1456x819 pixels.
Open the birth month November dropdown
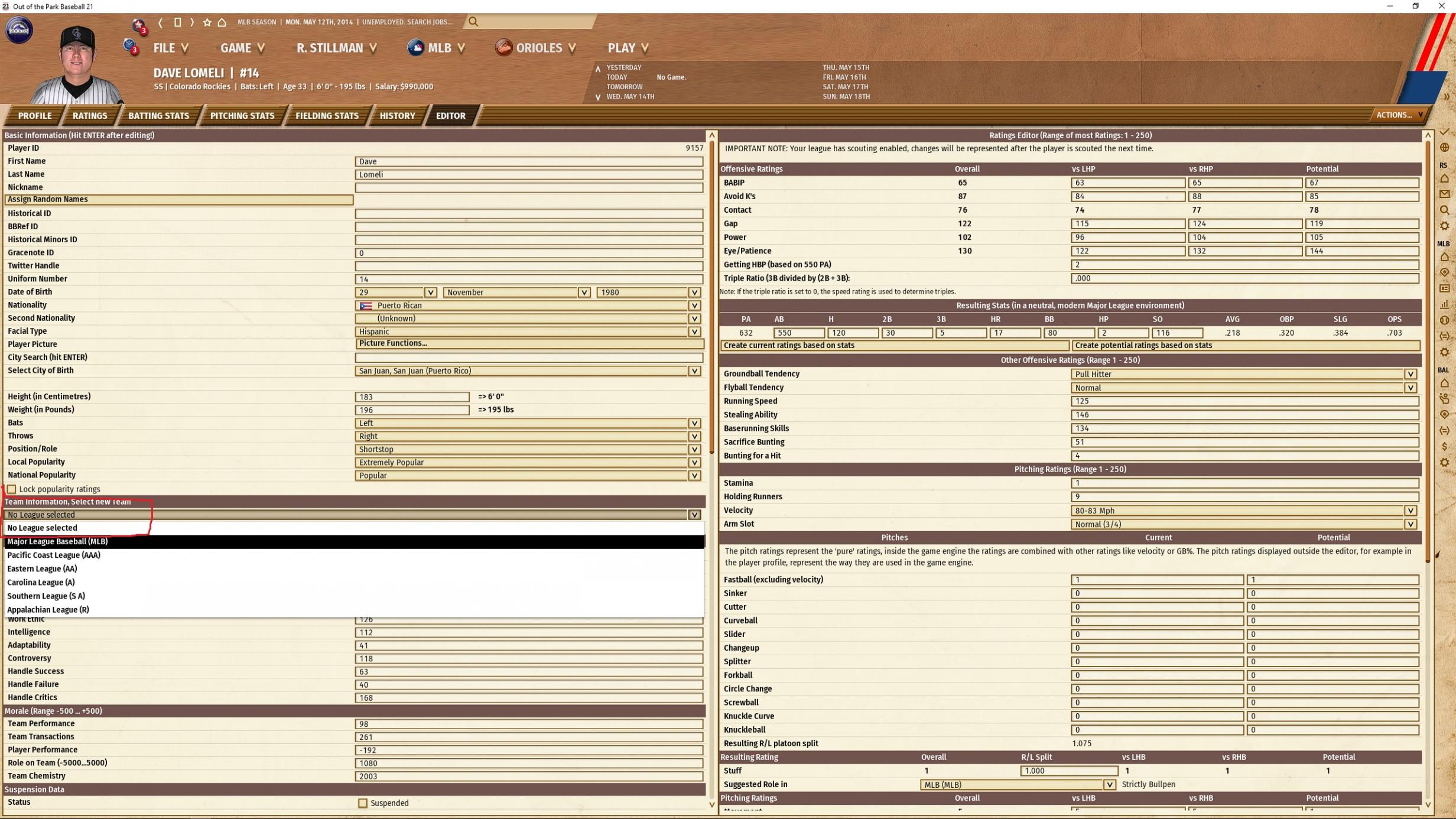pos(516,292)
